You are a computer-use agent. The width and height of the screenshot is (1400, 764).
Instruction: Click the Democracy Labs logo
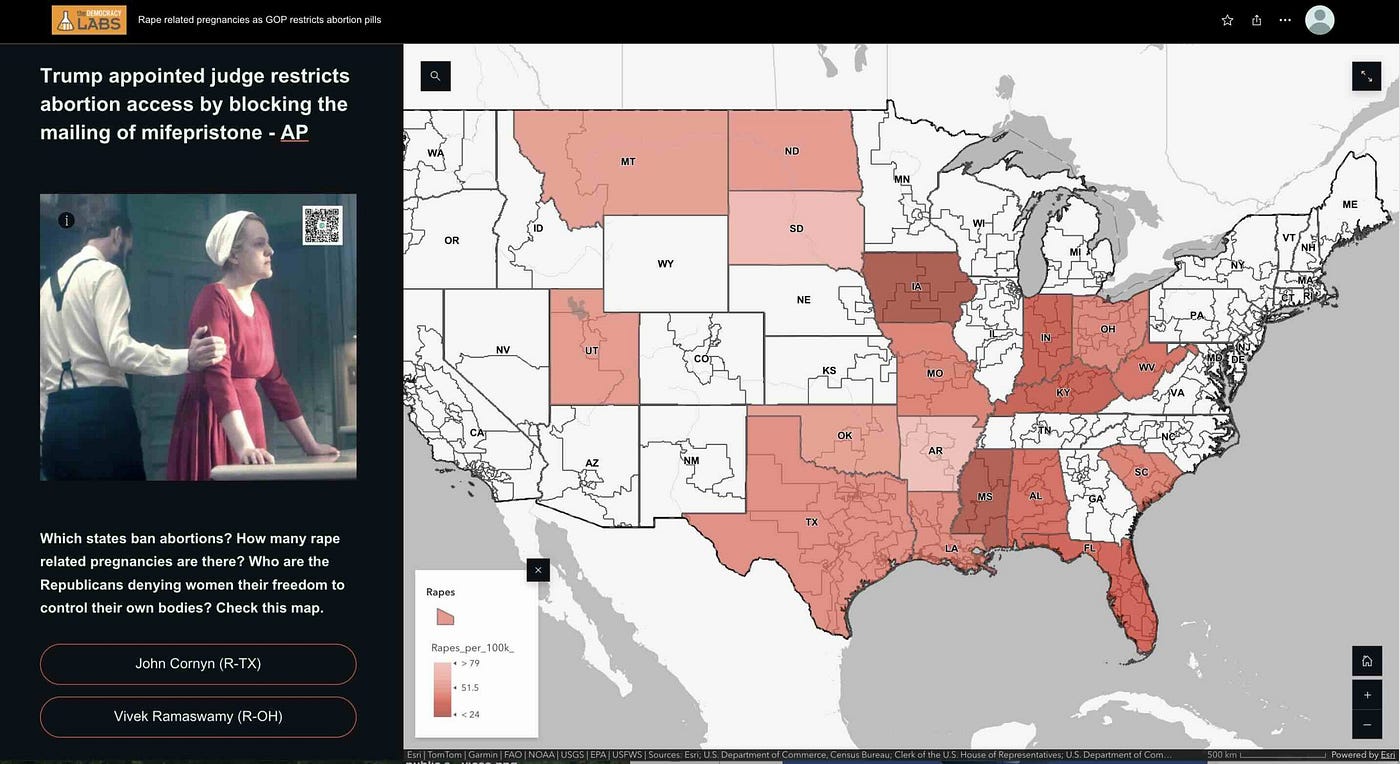click(x=89, y=20)
